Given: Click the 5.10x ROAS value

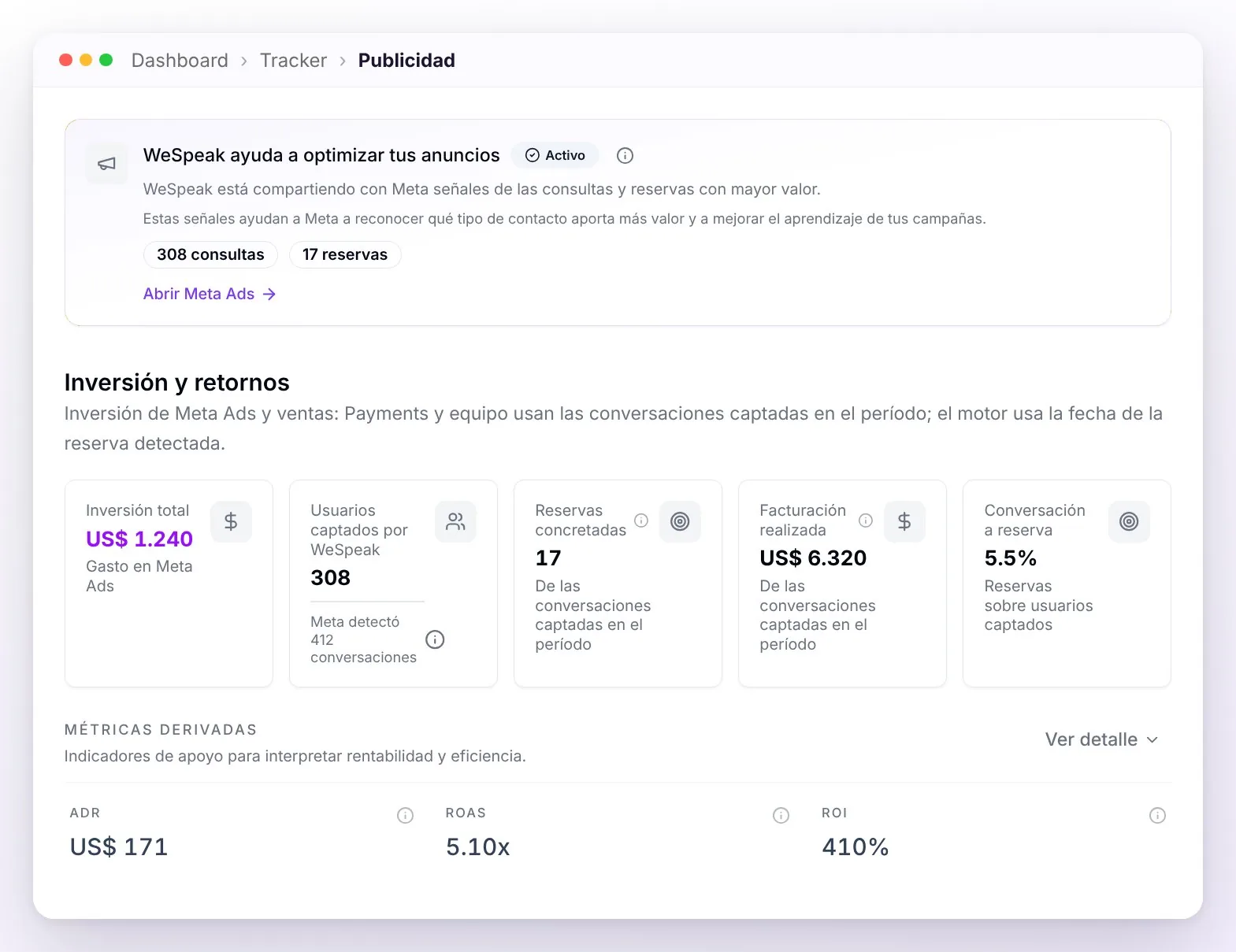Looking at the screenshot, I should (478, 846).
